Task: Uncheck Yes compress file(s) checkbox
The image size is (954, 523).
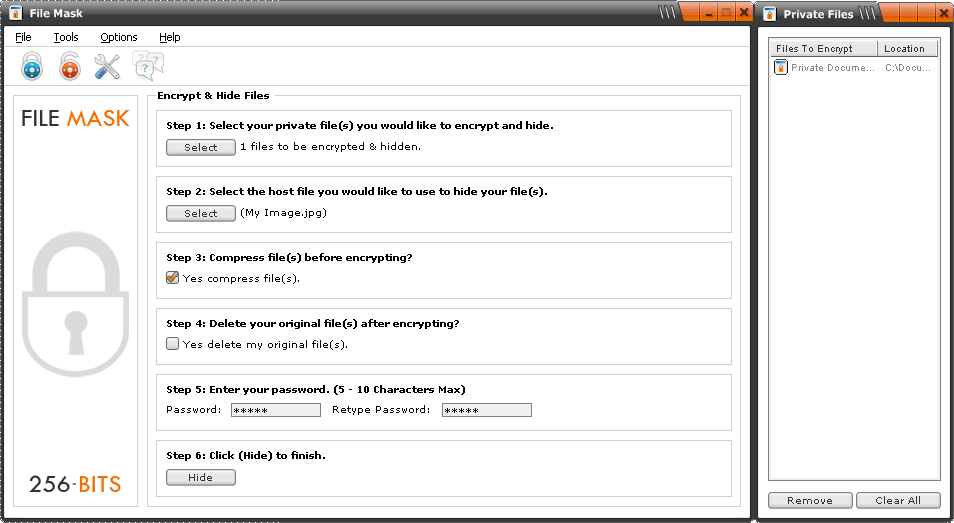Action: coord(172,277)
